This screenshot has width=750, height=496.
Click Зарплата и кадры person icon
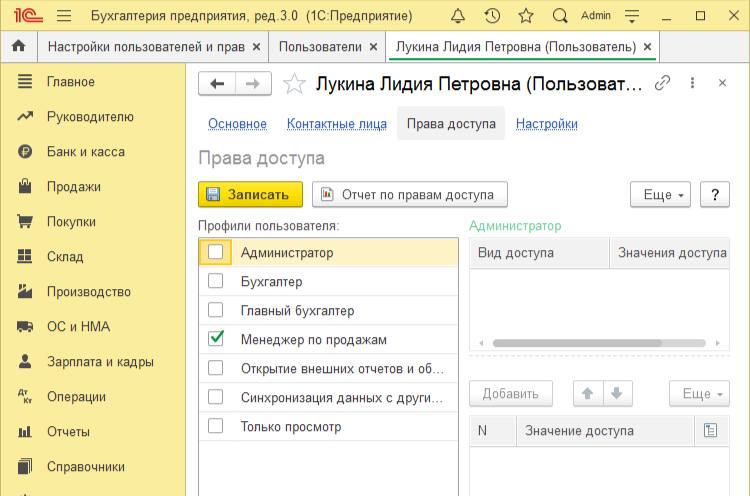click(25, 362)
